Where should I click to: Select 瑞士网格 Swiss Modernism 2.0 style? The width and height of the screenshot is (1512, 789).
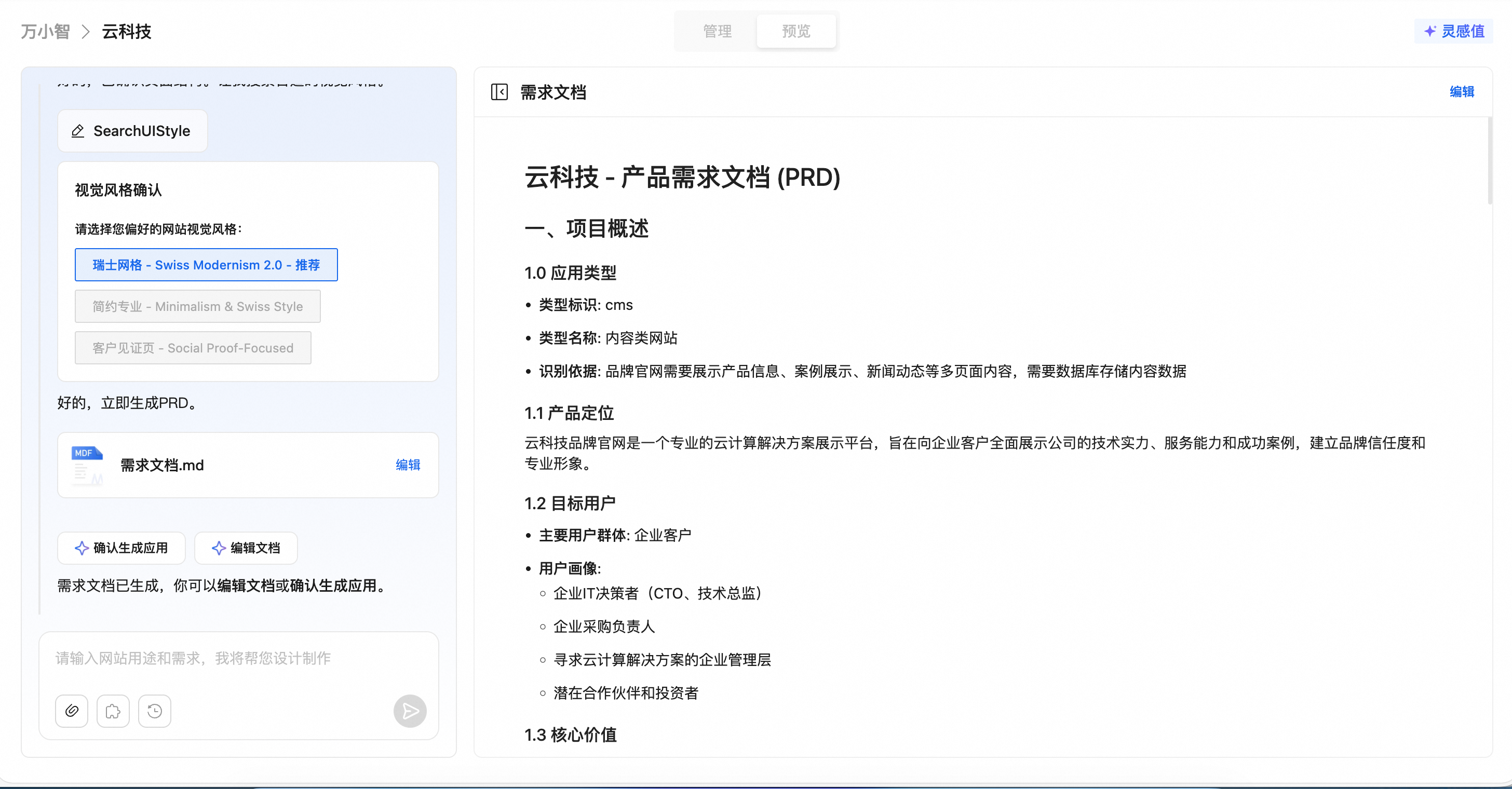tap(206, 265)
